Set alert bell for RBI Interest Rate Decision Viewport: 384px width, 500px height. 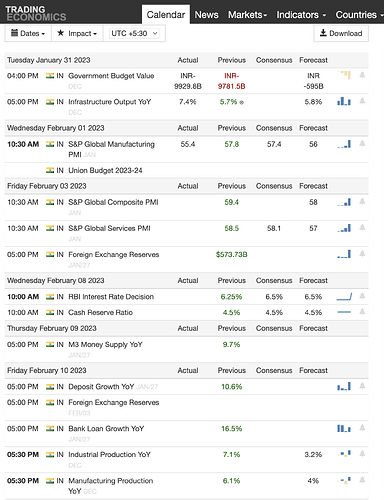pyautogui.click(x=362, y=296)
